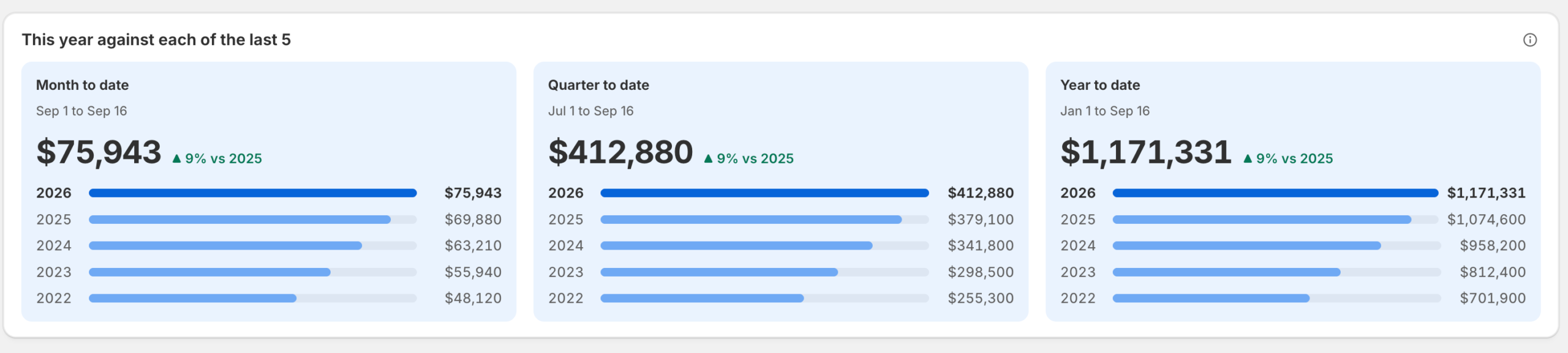Click "9% vs 2025" in Month to date
The height and width of the screenshot is (353, 1568).
tap(224, 158)
